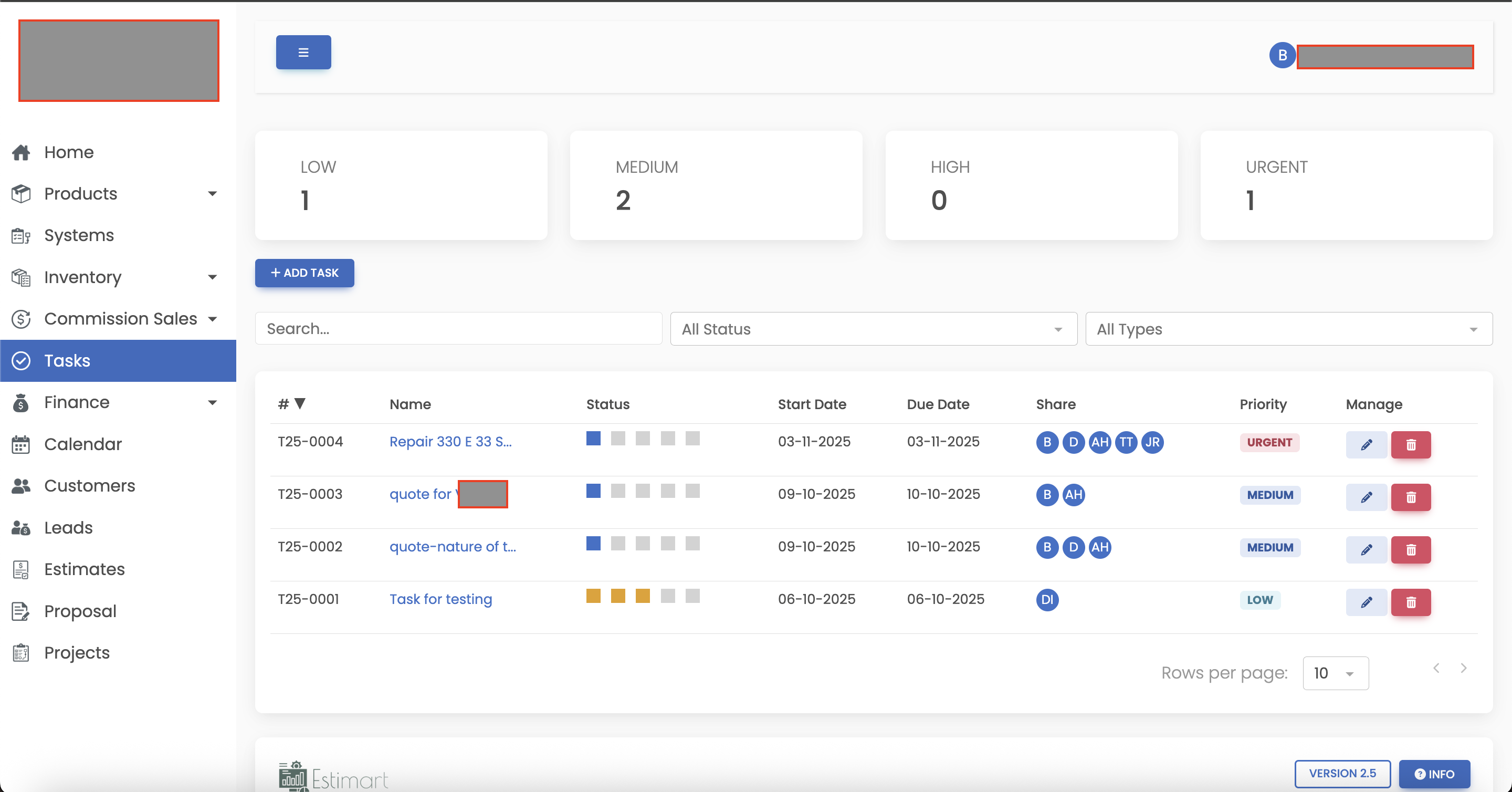Delete the Task for testing entry

tap(1412, 602)
